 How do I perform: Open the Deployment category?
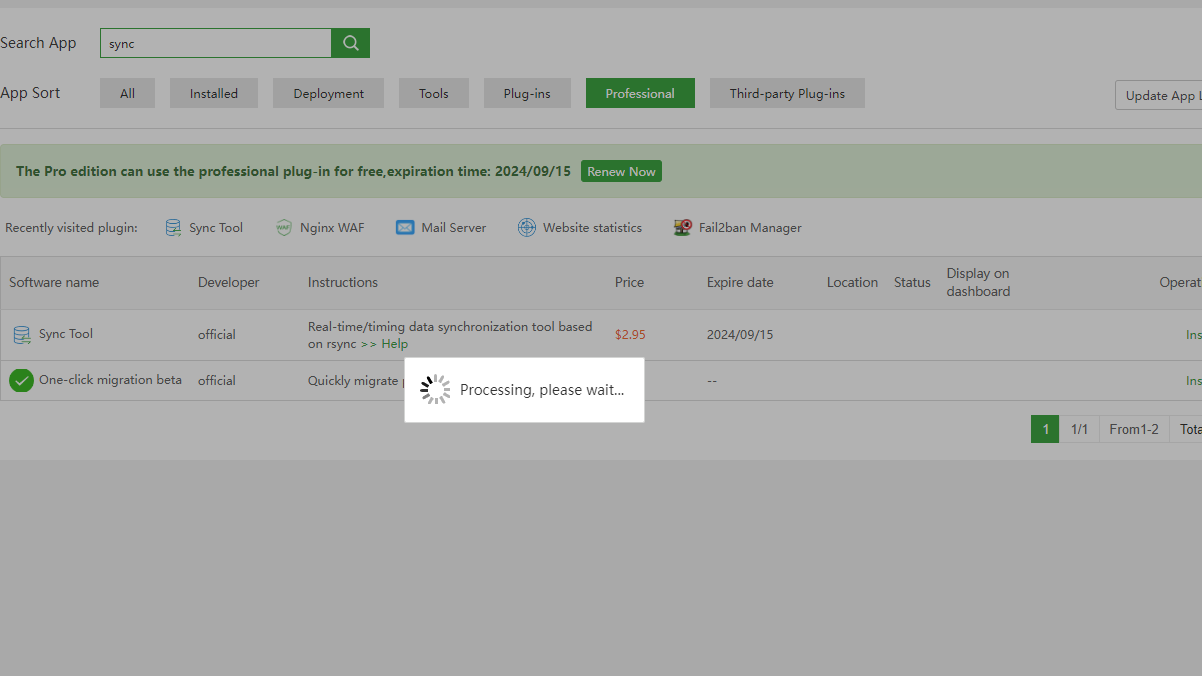pos(328,92)
